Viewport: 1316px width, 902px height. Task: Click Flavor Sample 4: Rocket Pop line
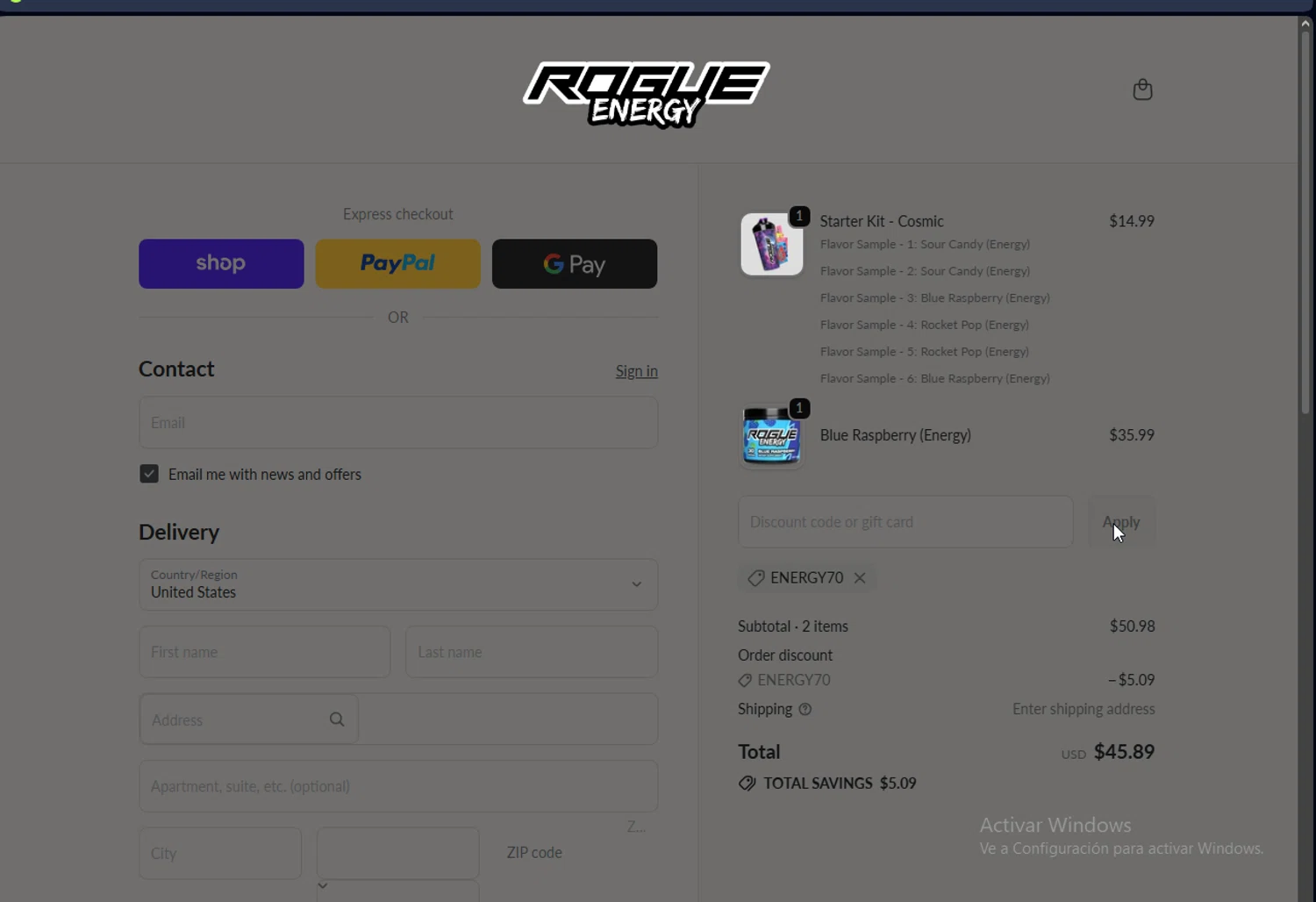point(925,325)
